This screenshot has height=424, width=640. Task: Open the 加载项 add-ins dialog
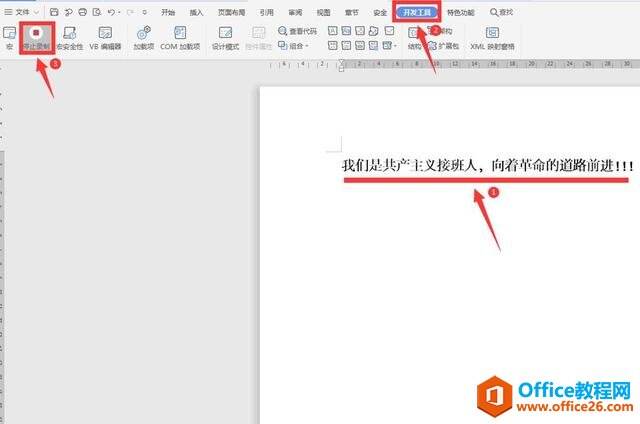(143, 38)
